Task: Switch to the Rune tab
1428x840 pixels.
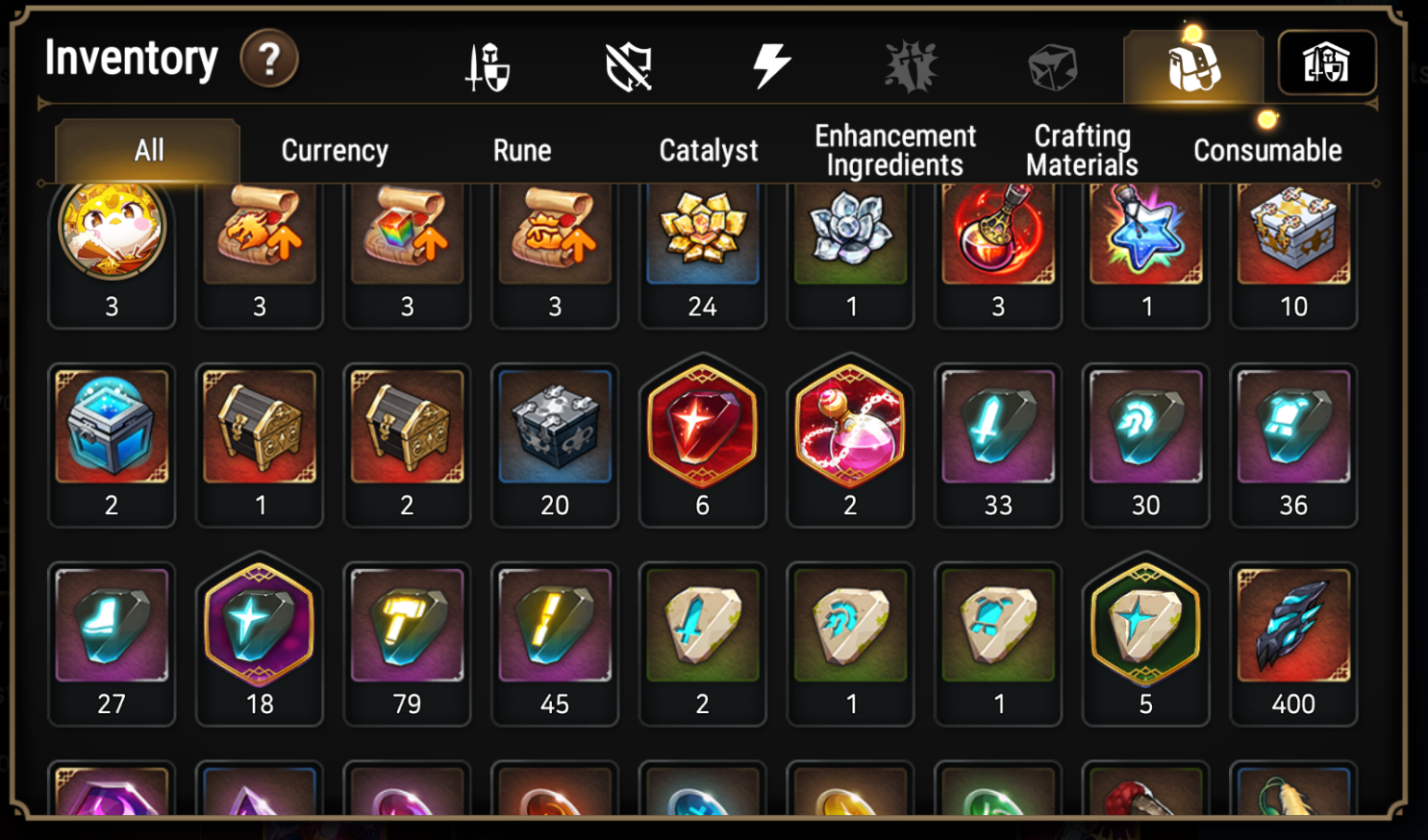Action: 522,151
